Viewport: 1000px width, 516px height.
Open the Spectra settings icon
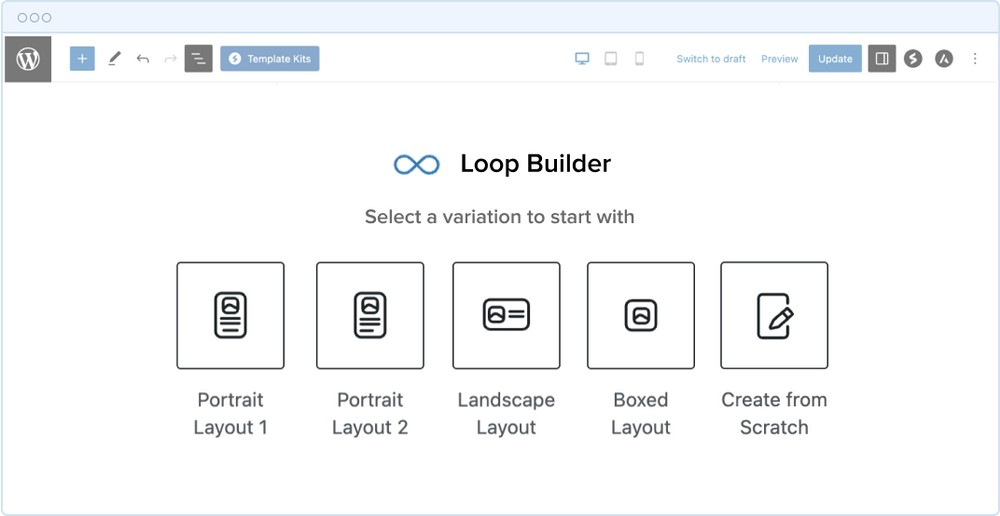(x=913, y=59)
